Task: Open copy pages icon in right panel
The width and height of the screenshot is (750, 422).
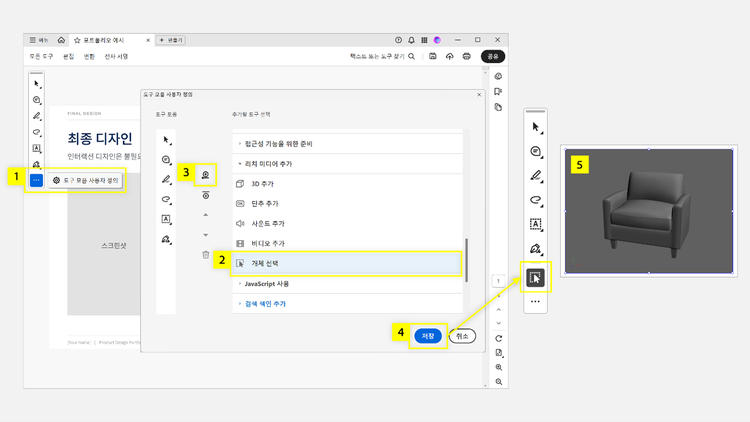Action: [x=498, y=107]
